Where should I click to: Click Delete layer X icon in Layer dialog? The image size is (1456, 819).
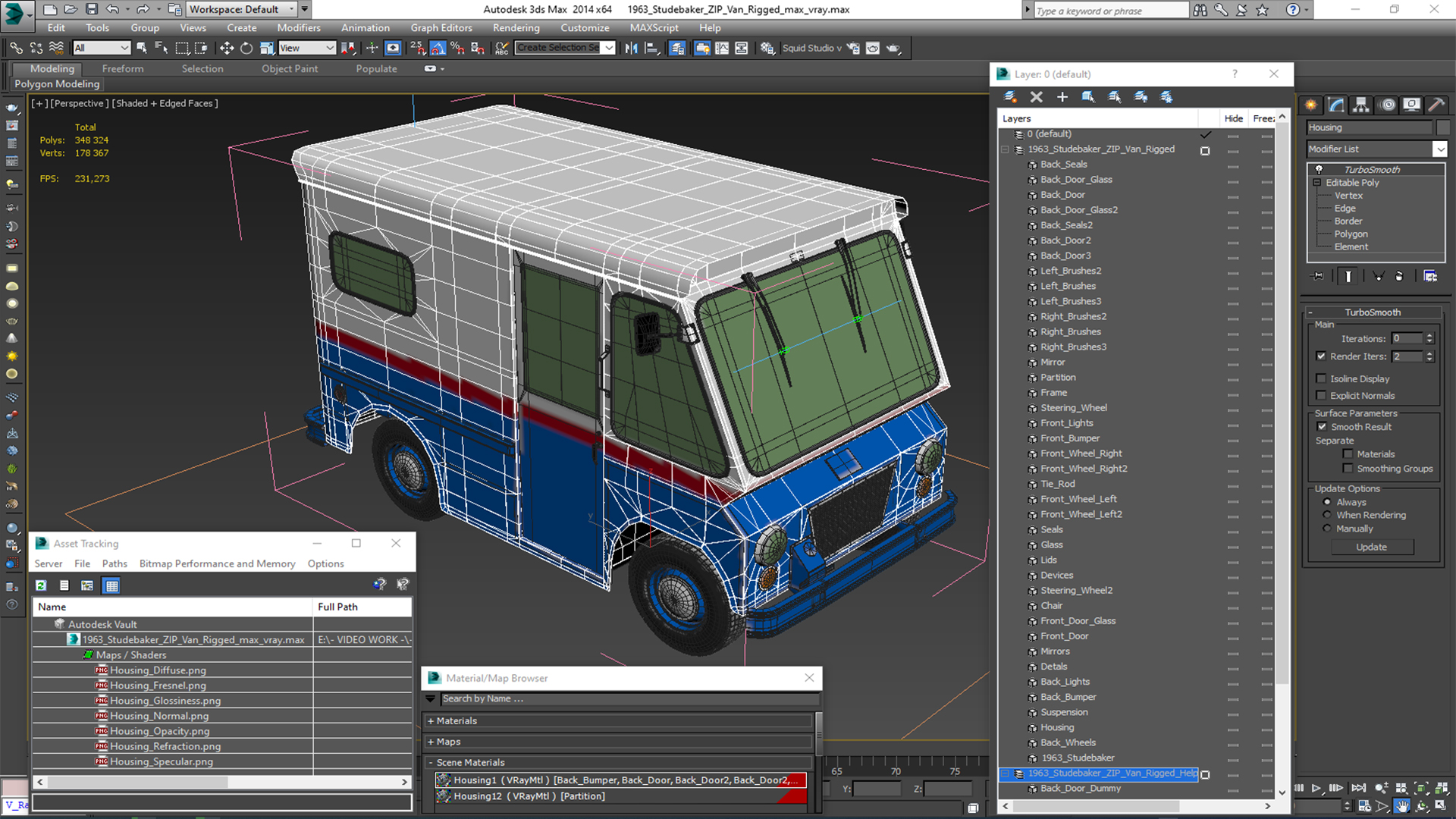pyautogui.click(x=1036, y=97)
